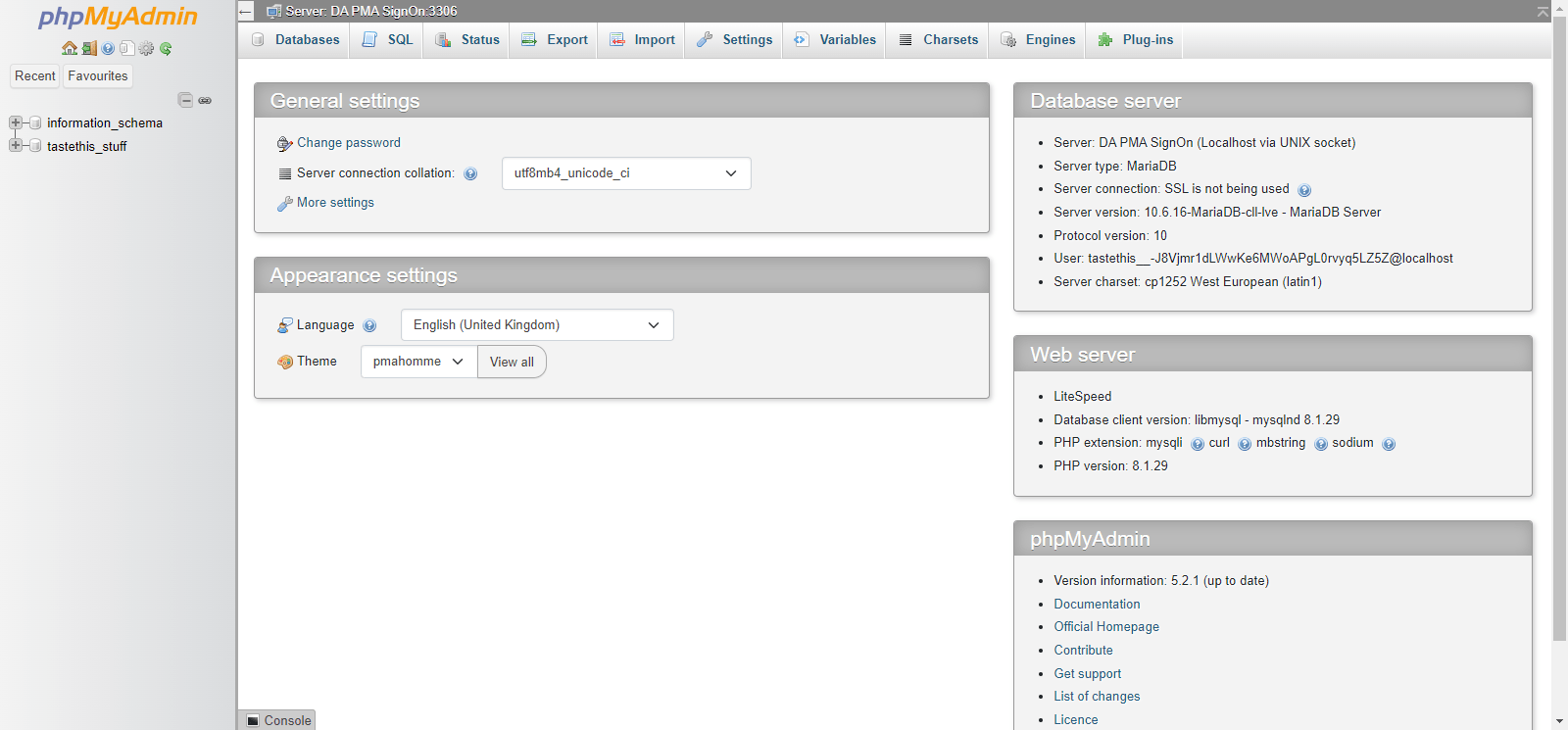1568x730 pixels.
Task: Click the PHP version: 8.1.29 text
Action: pos(1110,466)
